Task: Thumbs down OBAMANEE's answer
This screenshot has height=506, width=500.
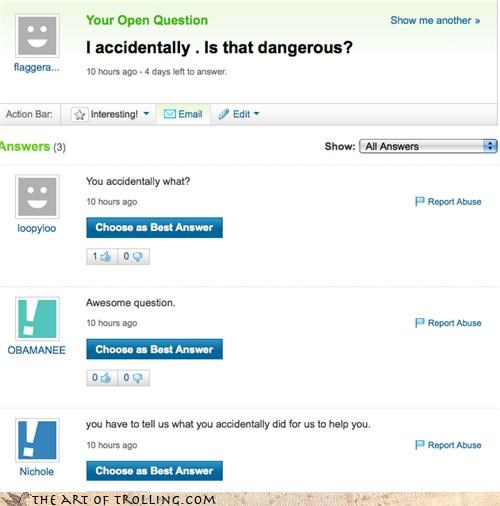Action: click(x=133, y=378)
